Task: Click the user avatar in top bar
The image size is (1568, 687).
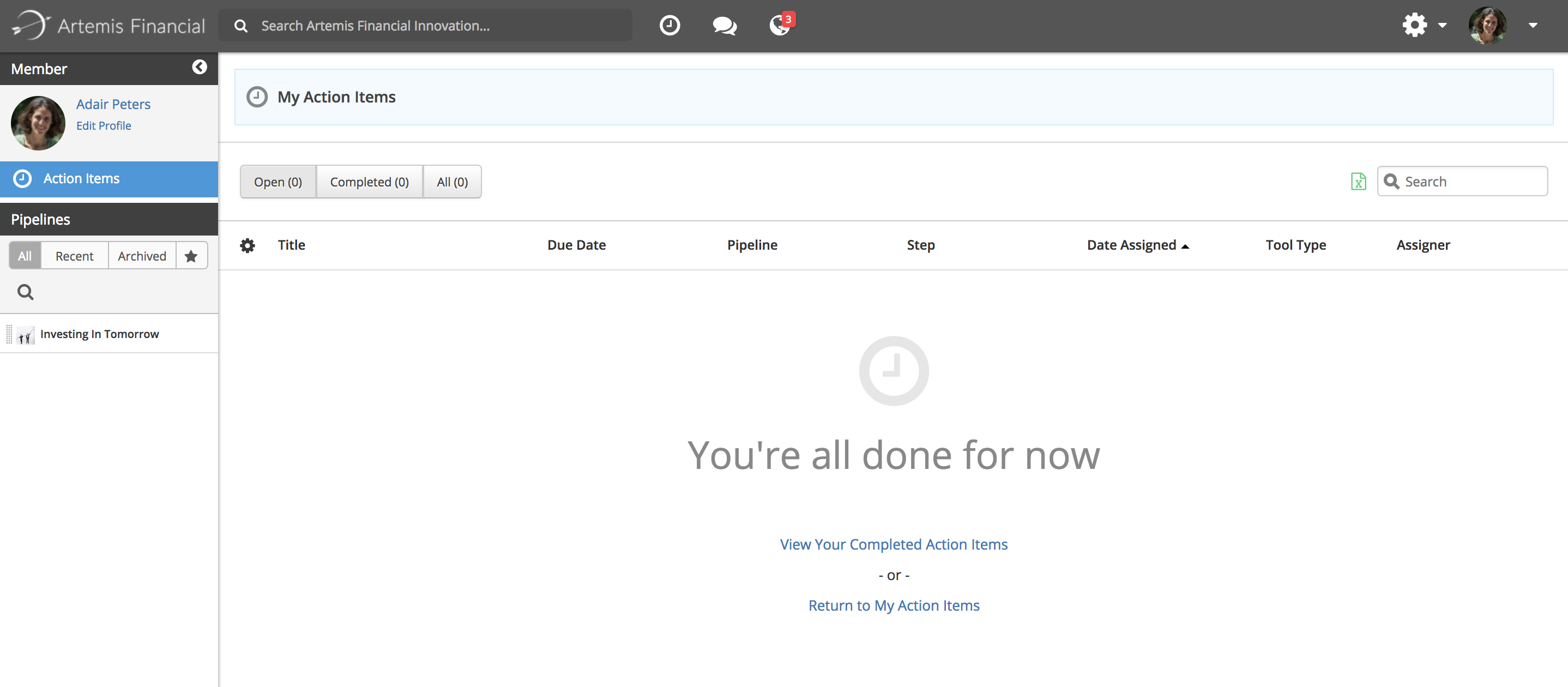Action: [1488, 26]
